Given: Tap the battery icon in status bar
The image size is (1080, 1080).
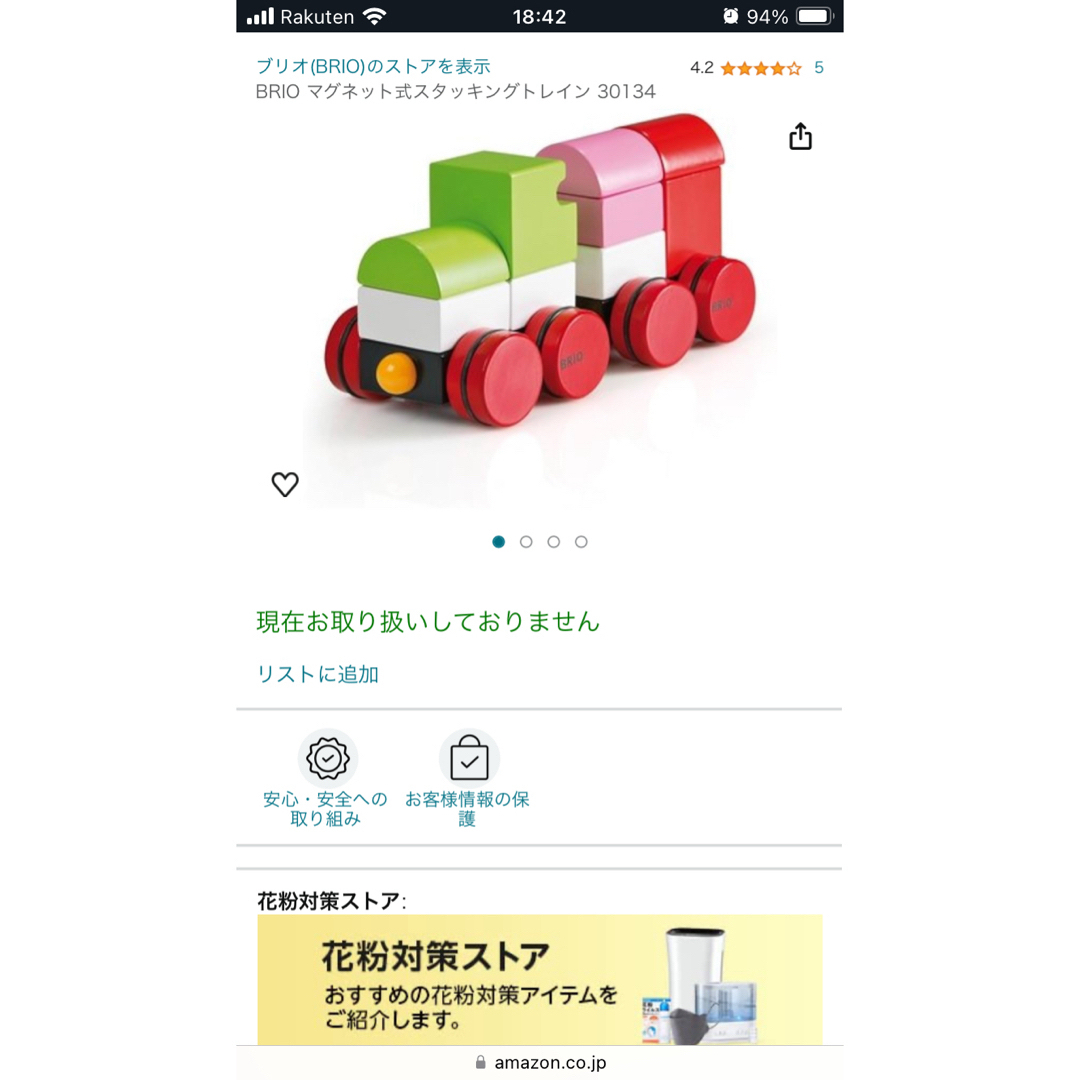Looking at the screenshot, I should point(815,16).
